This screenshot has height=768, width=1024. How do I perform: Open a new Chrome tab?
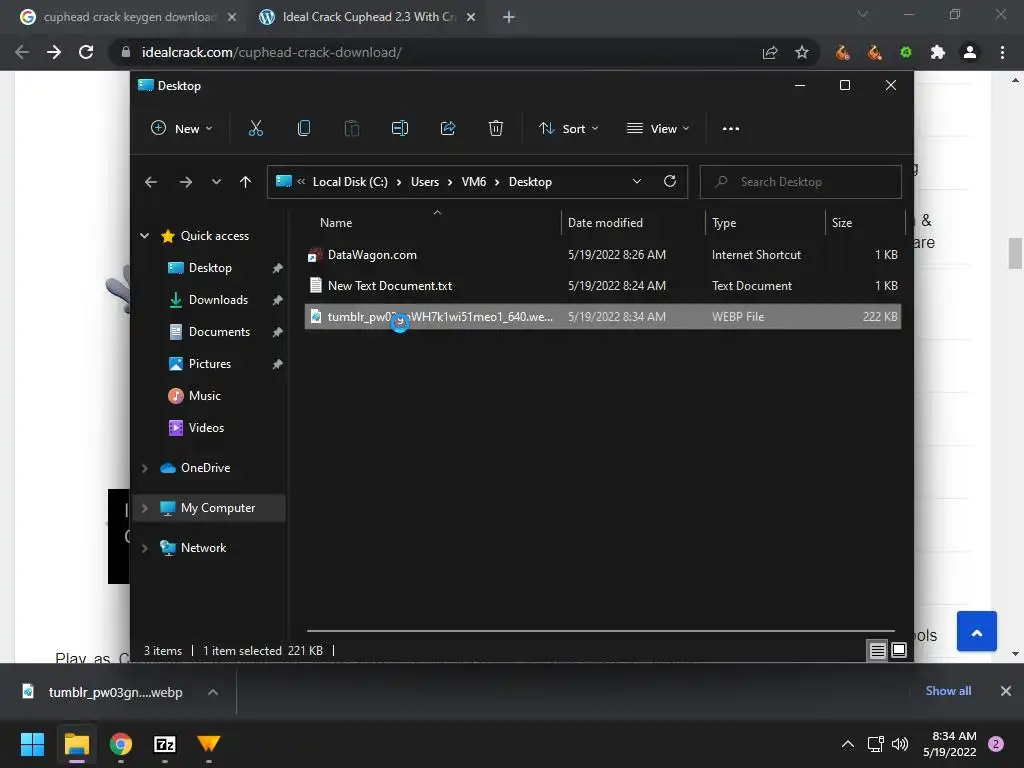(509, 17)
